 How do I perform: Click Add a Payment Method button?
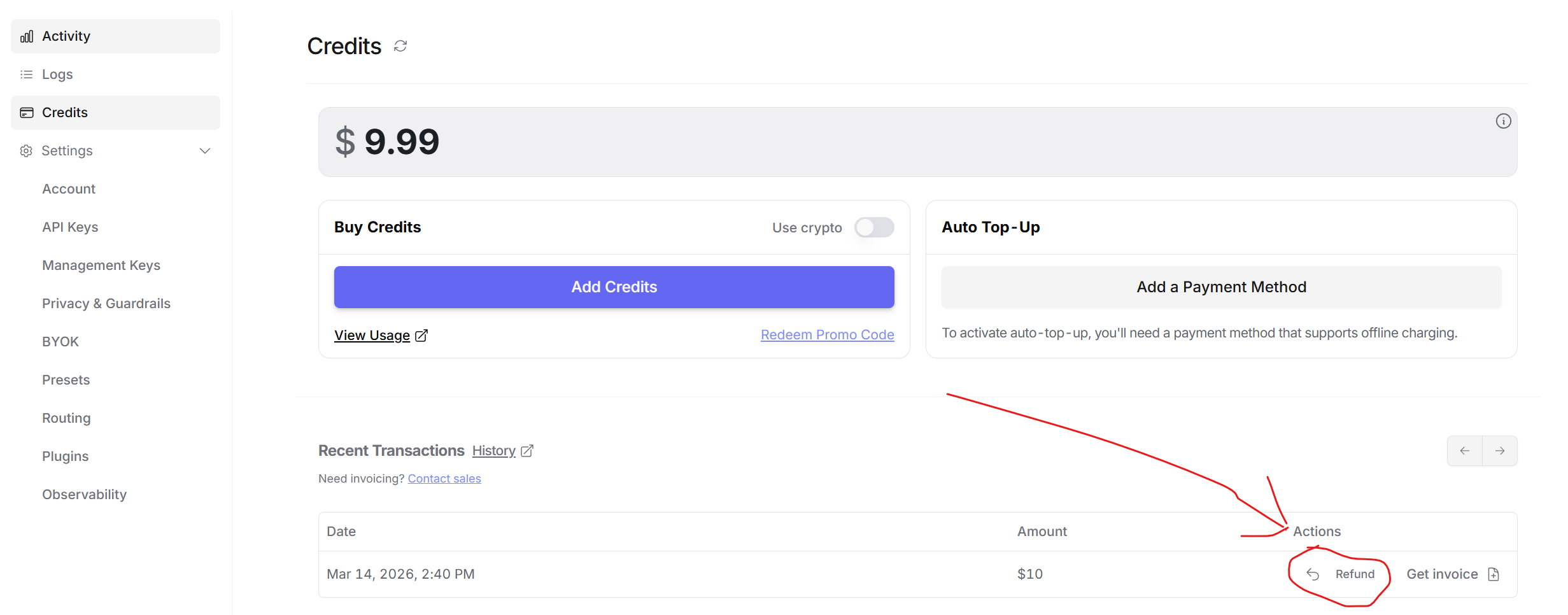[x=1221, y=287]
